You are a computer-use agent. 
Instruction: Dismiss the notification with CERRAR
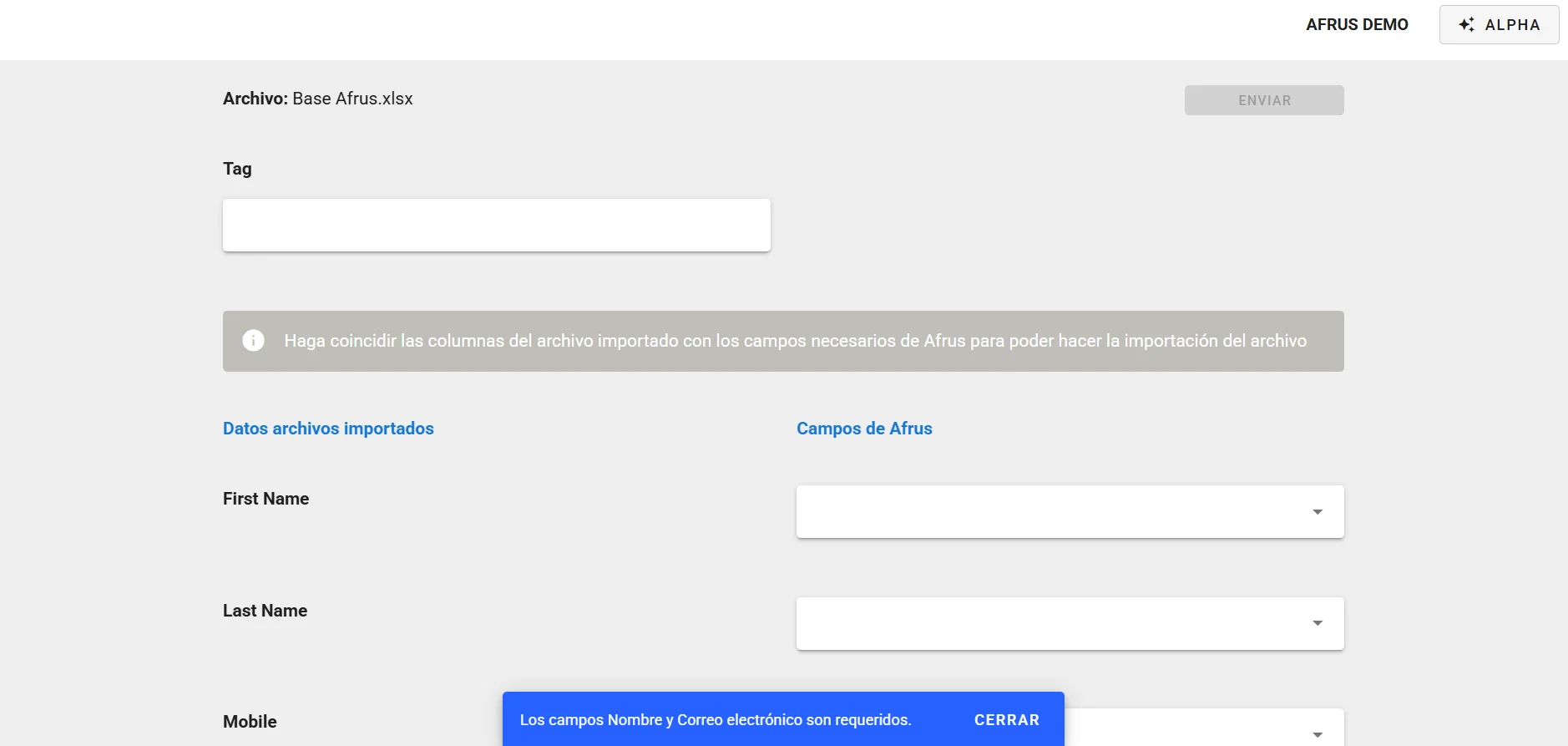point(1006,720)
